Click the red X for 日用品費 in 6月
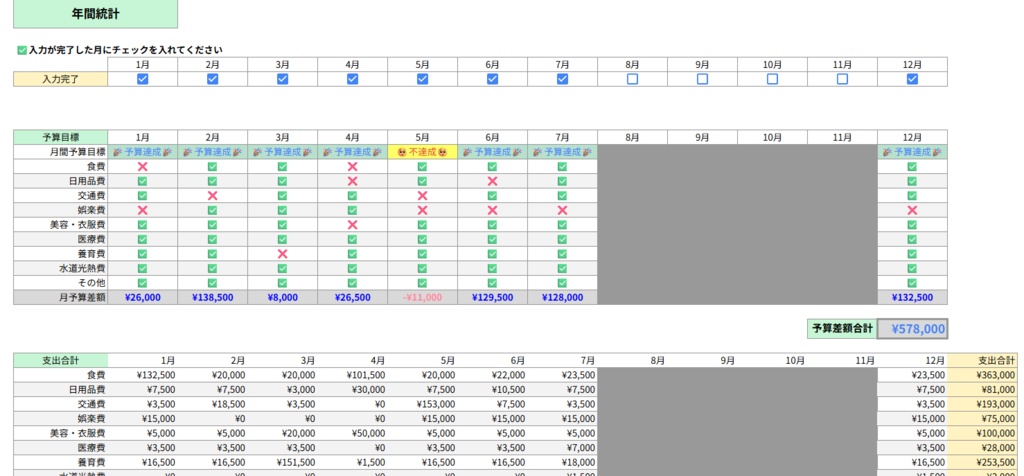 click(492, 181)
